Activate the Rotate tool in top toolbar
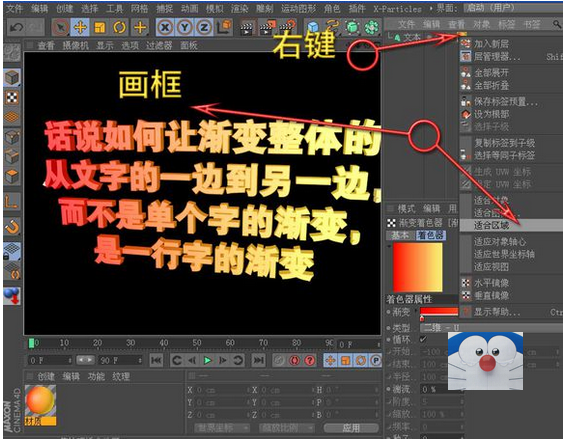This screenshot has width=573, height=440. [119, 28]
